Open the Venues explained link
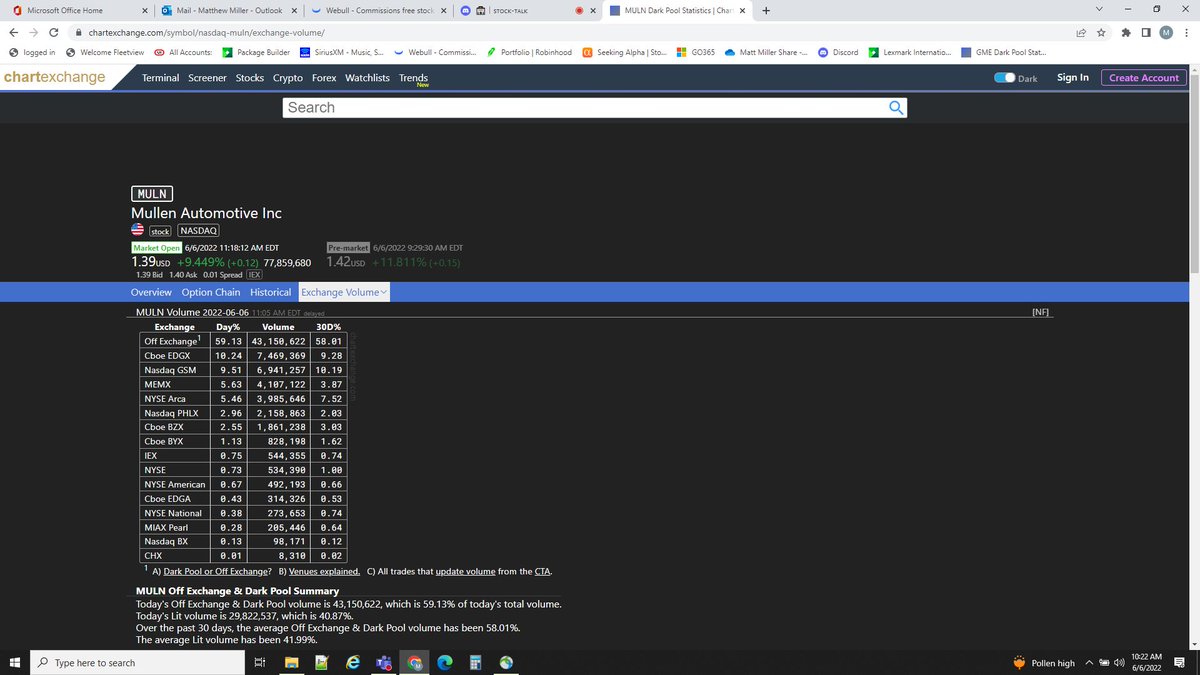This screenshot has height=675, width=1200. 325,571
